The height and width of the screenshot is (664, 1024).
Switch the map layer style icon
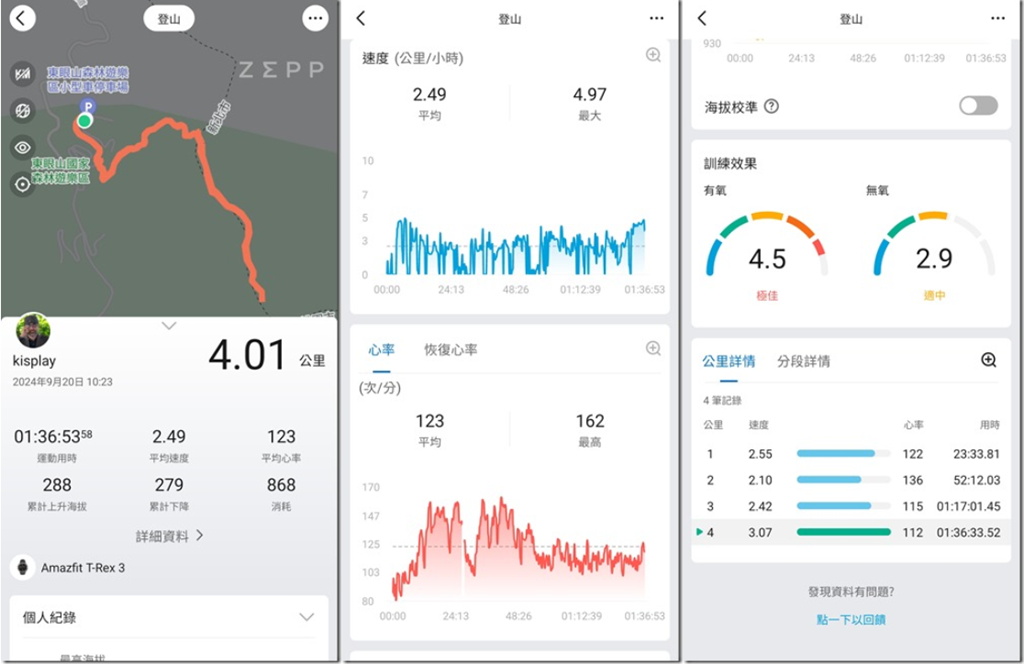(23, 74)
